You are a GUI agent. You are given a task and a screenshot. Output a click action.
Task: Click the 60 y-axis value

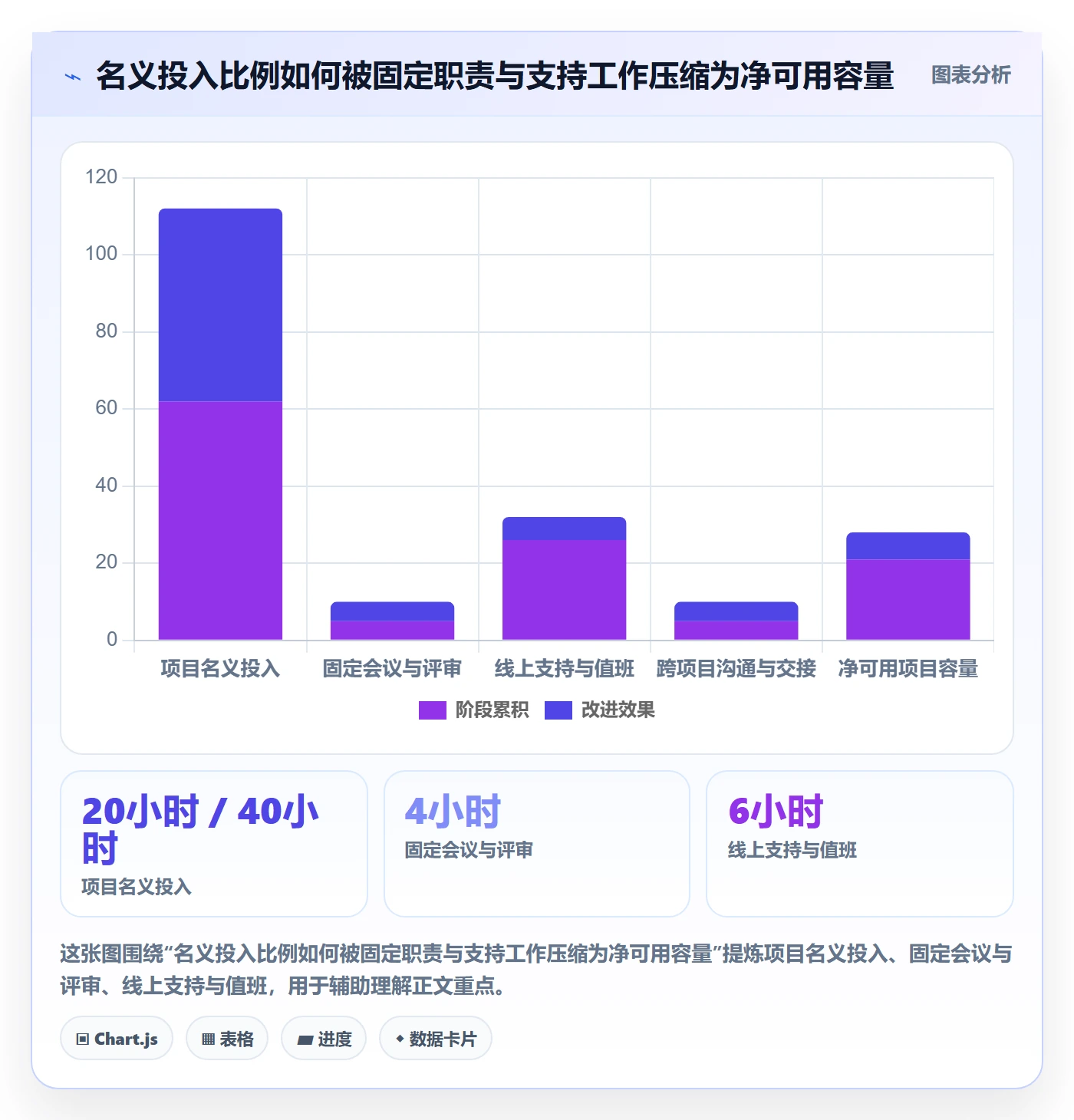click(x=107, y=408)
